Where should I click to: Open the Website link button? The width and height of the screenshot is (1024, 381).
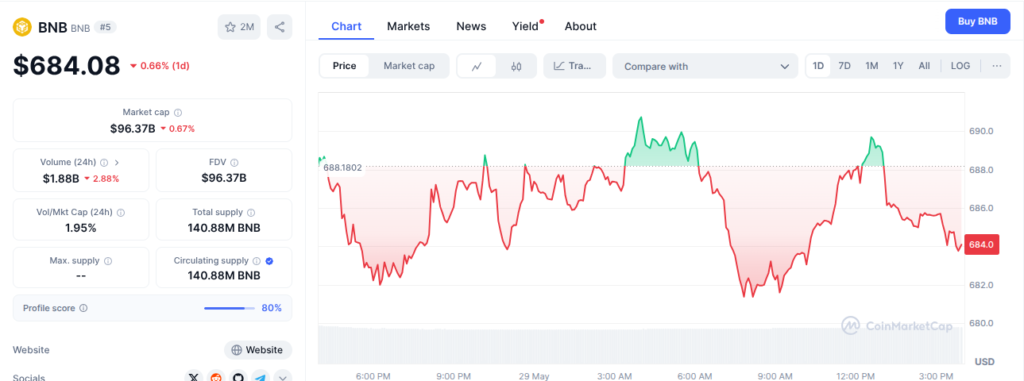tap(258, 350)
